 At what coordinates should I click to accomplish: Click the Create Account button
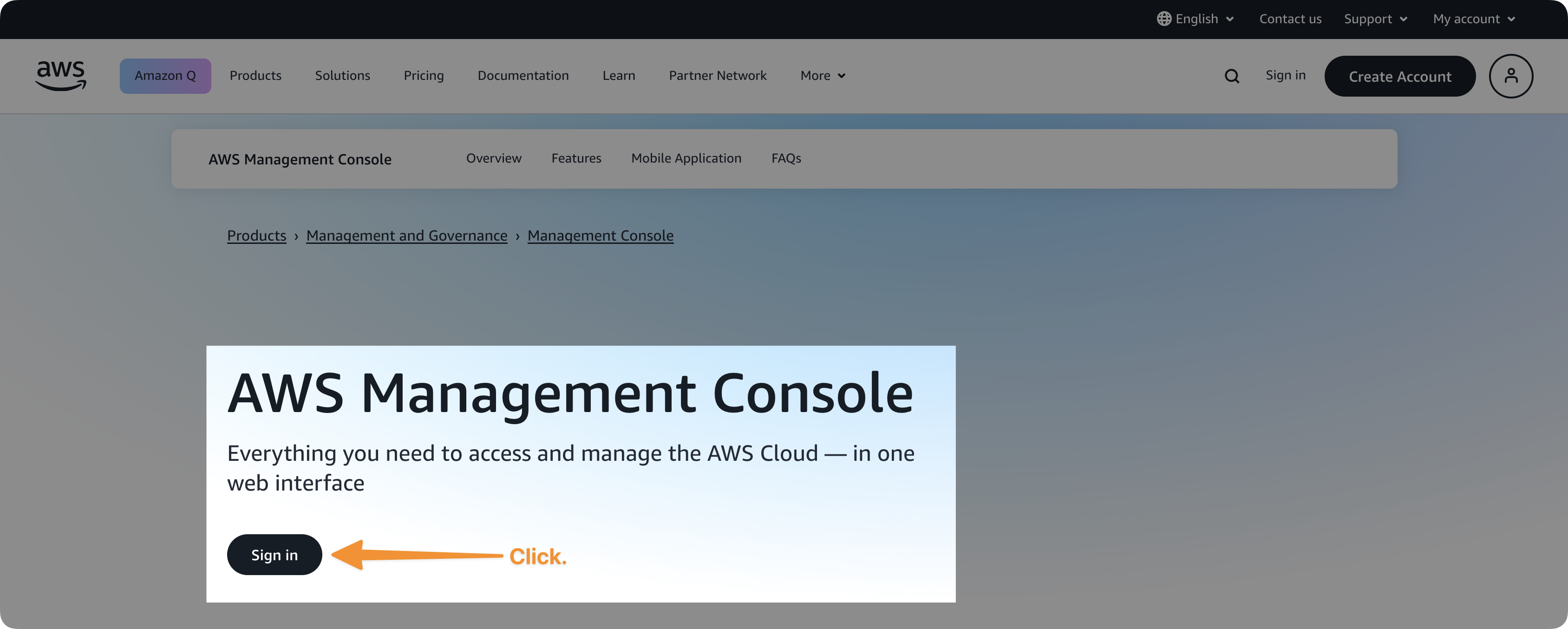click(x=1400, y=76)
